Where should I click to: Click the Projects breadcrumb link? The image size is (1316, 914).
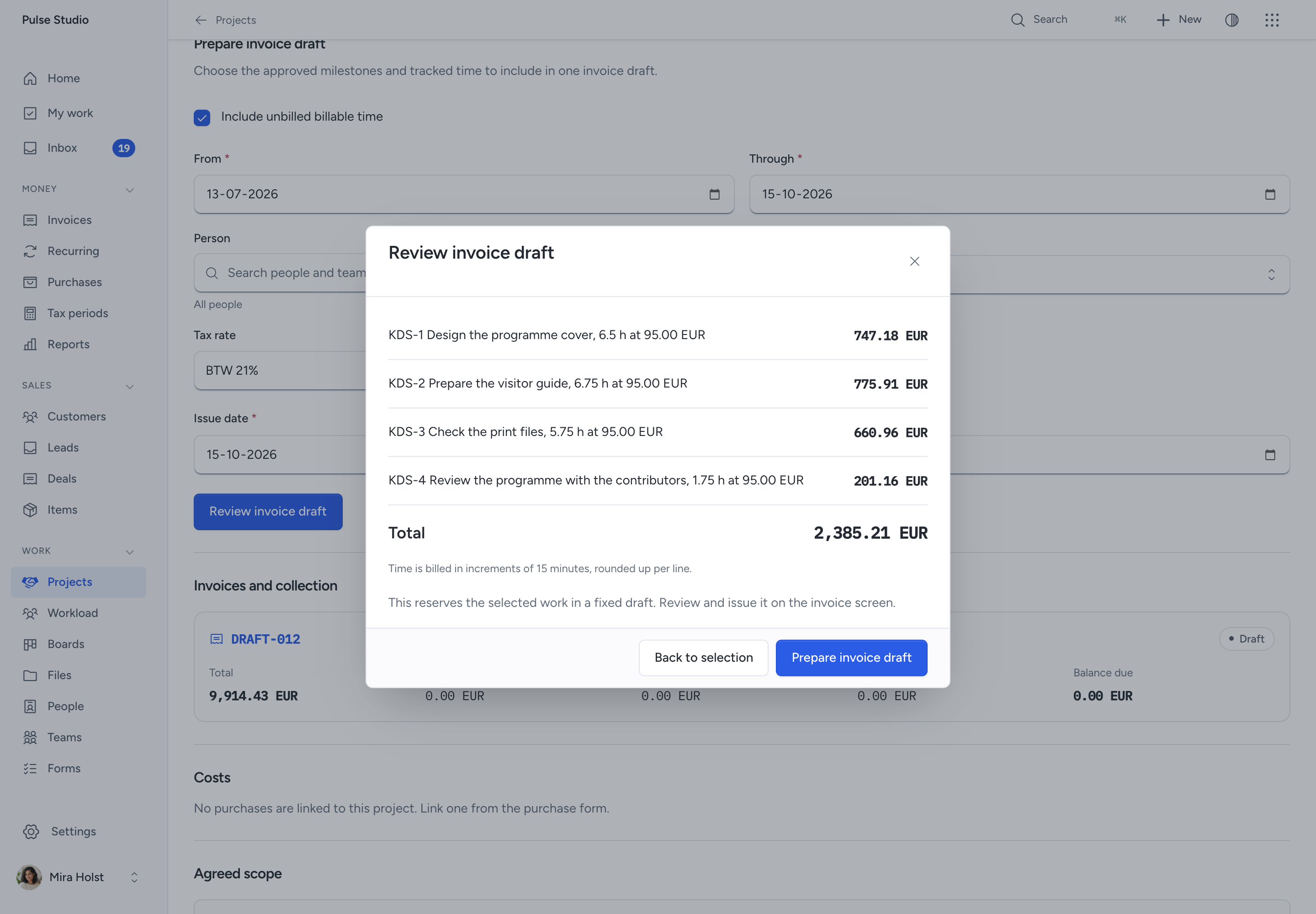coord(235,20)
